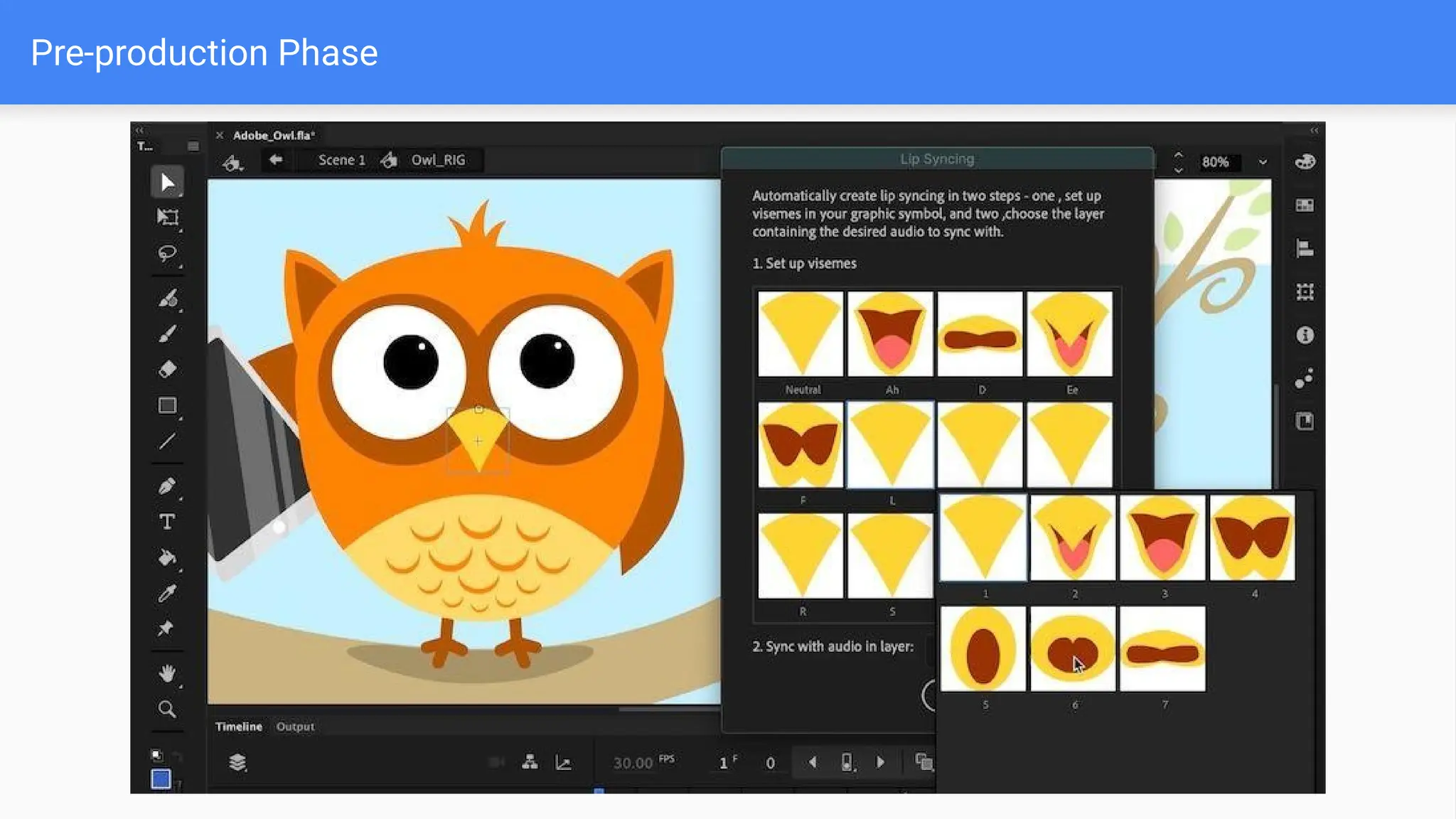Open the Info panel icon
Screen dimensions: 1456x819
[x=1305, y=335]
